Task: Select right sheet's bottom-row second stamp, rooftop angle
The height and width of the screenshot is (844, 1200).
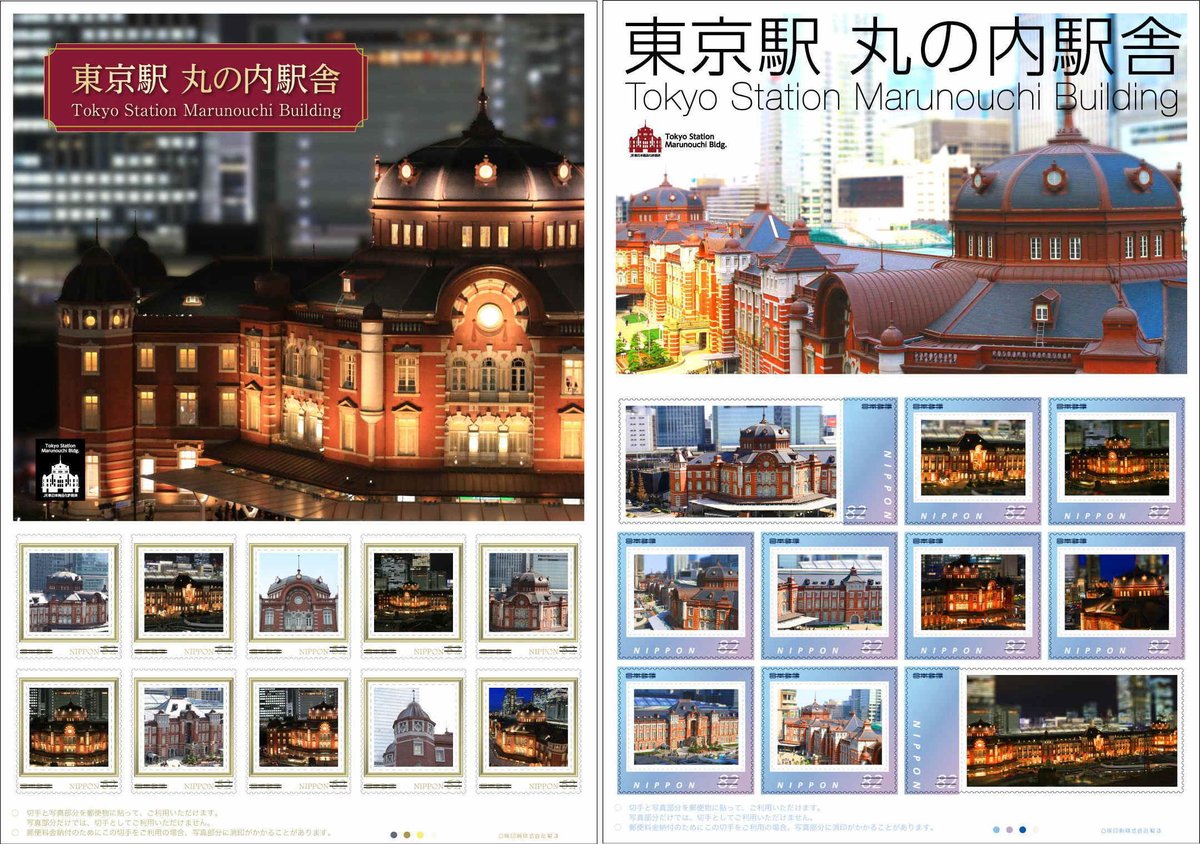Action: click(x=829, y=730)
